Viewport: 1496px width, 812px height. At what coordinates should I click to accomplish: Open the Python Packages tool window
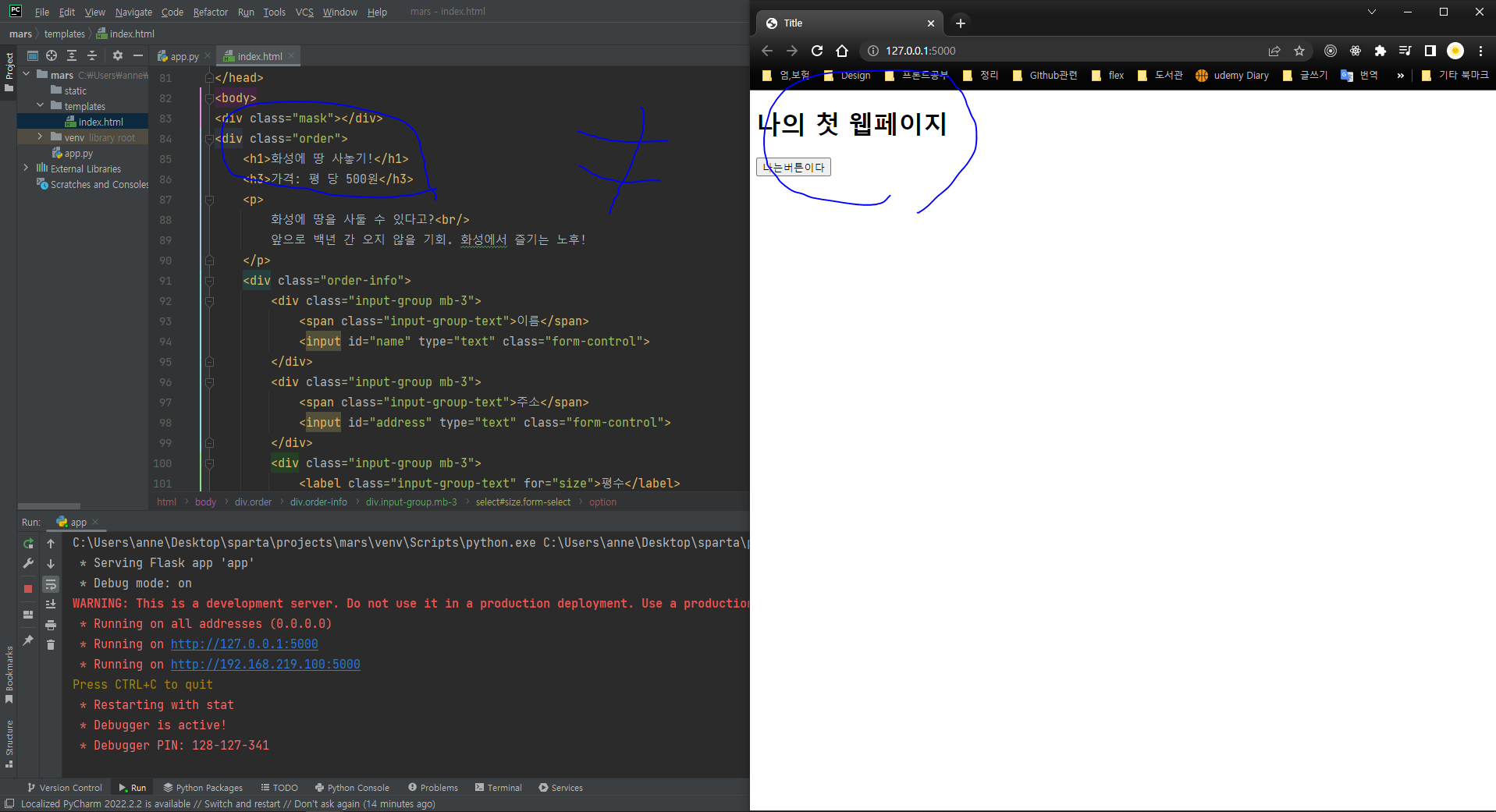coord(203,788)
